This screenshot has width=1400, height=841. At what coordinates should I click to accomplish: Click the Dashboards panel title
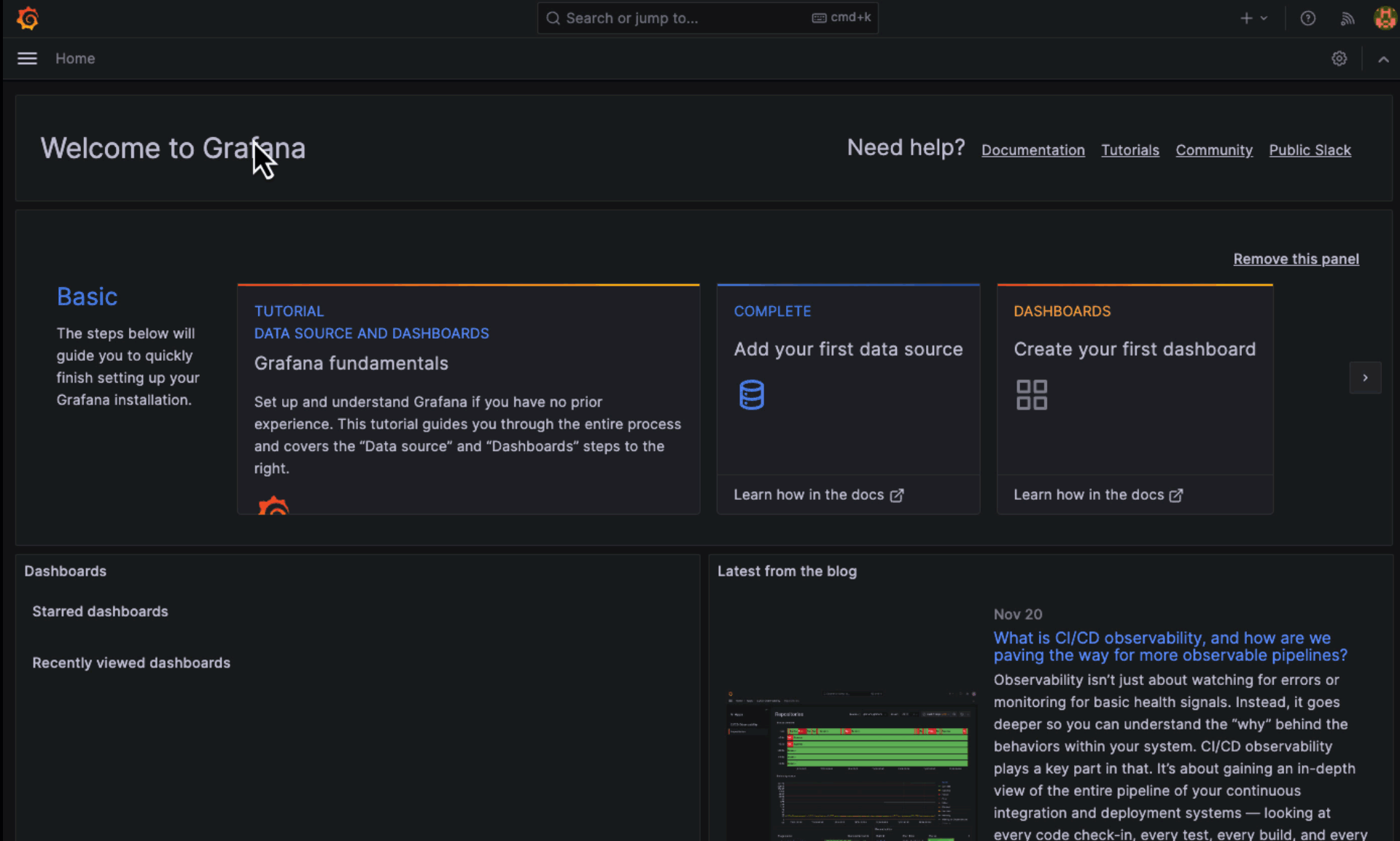click(65, 571)
